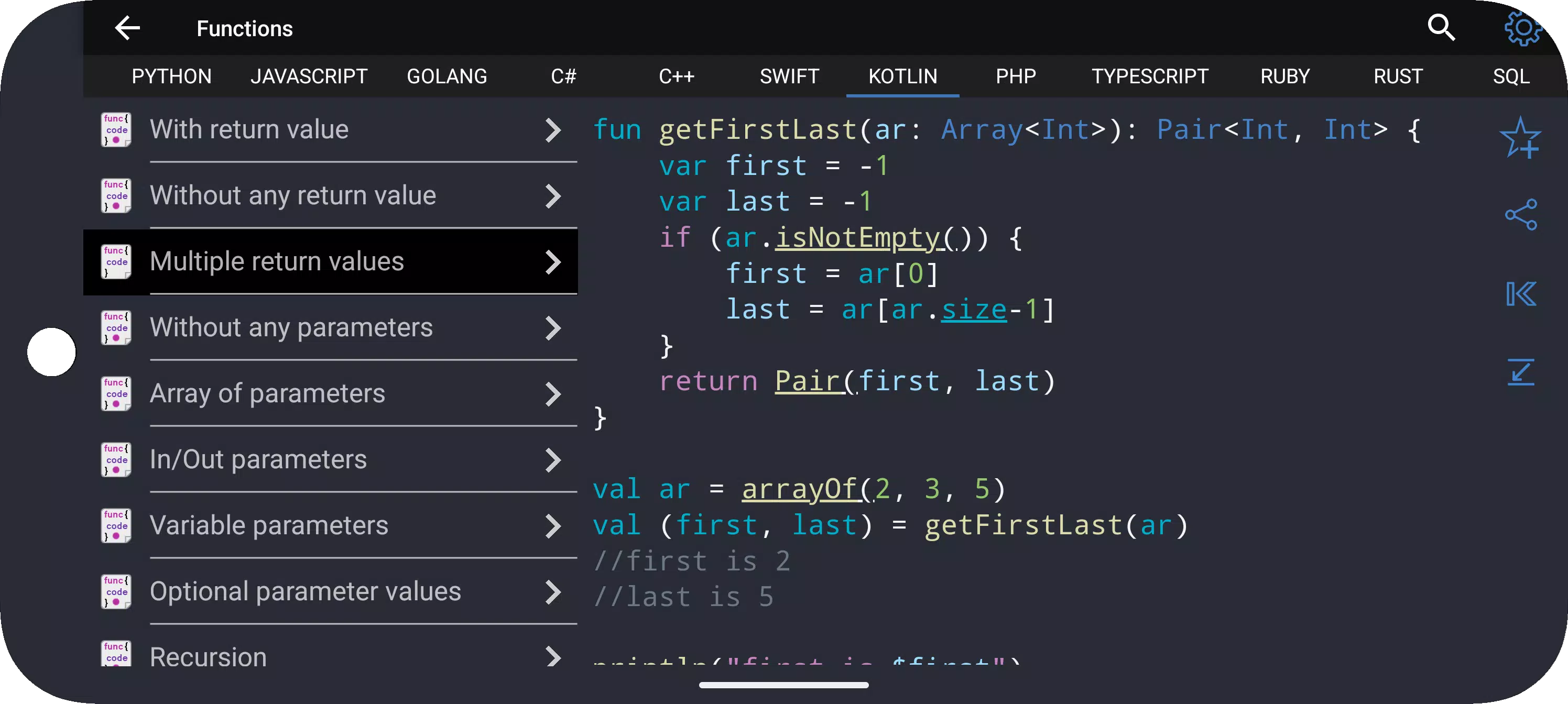Expand the With return value chevron
The image size is (1568, 704).
[x=552, y=129]
